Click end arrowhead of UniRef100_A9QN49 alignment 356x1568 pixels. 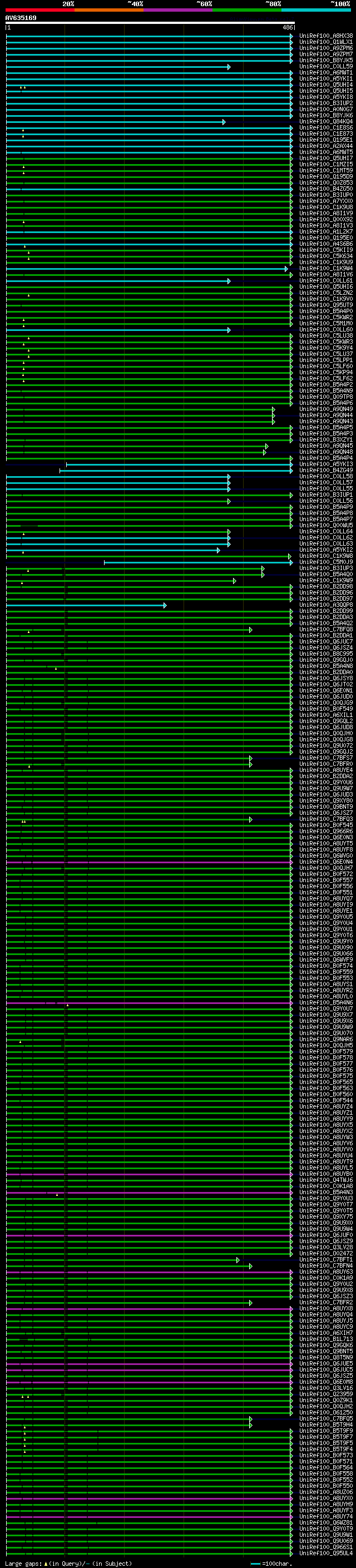point(273,409)
